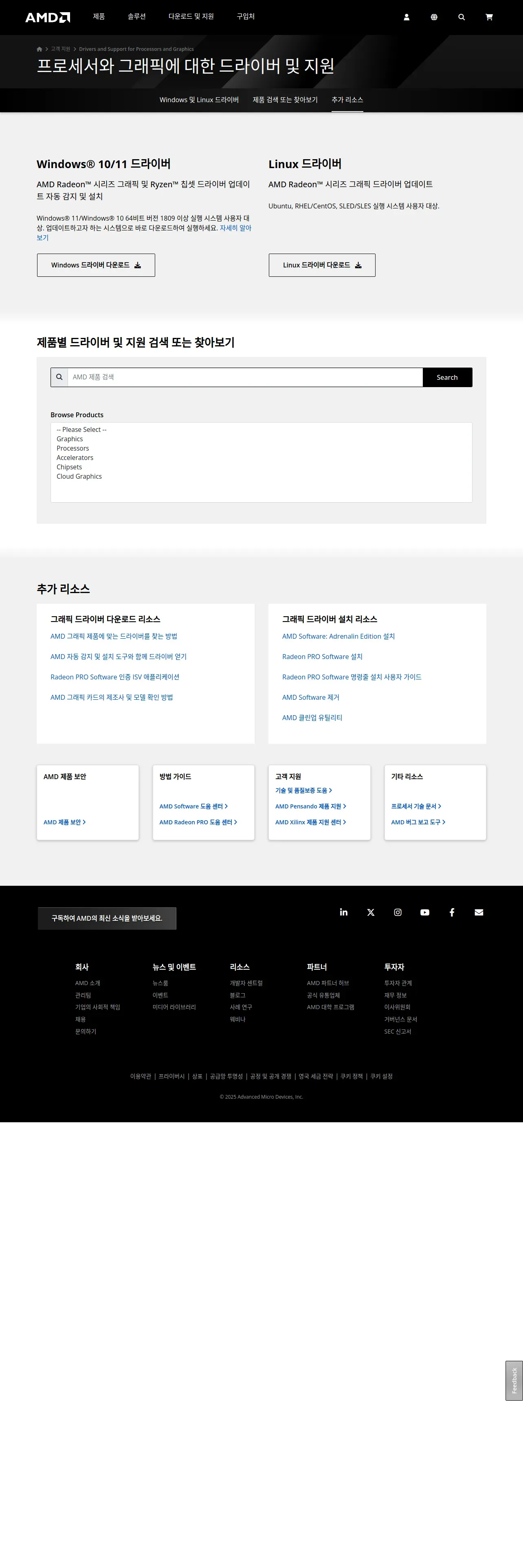
Task: Open AMD Facebook social icon
Action: [x=452, y=913]
